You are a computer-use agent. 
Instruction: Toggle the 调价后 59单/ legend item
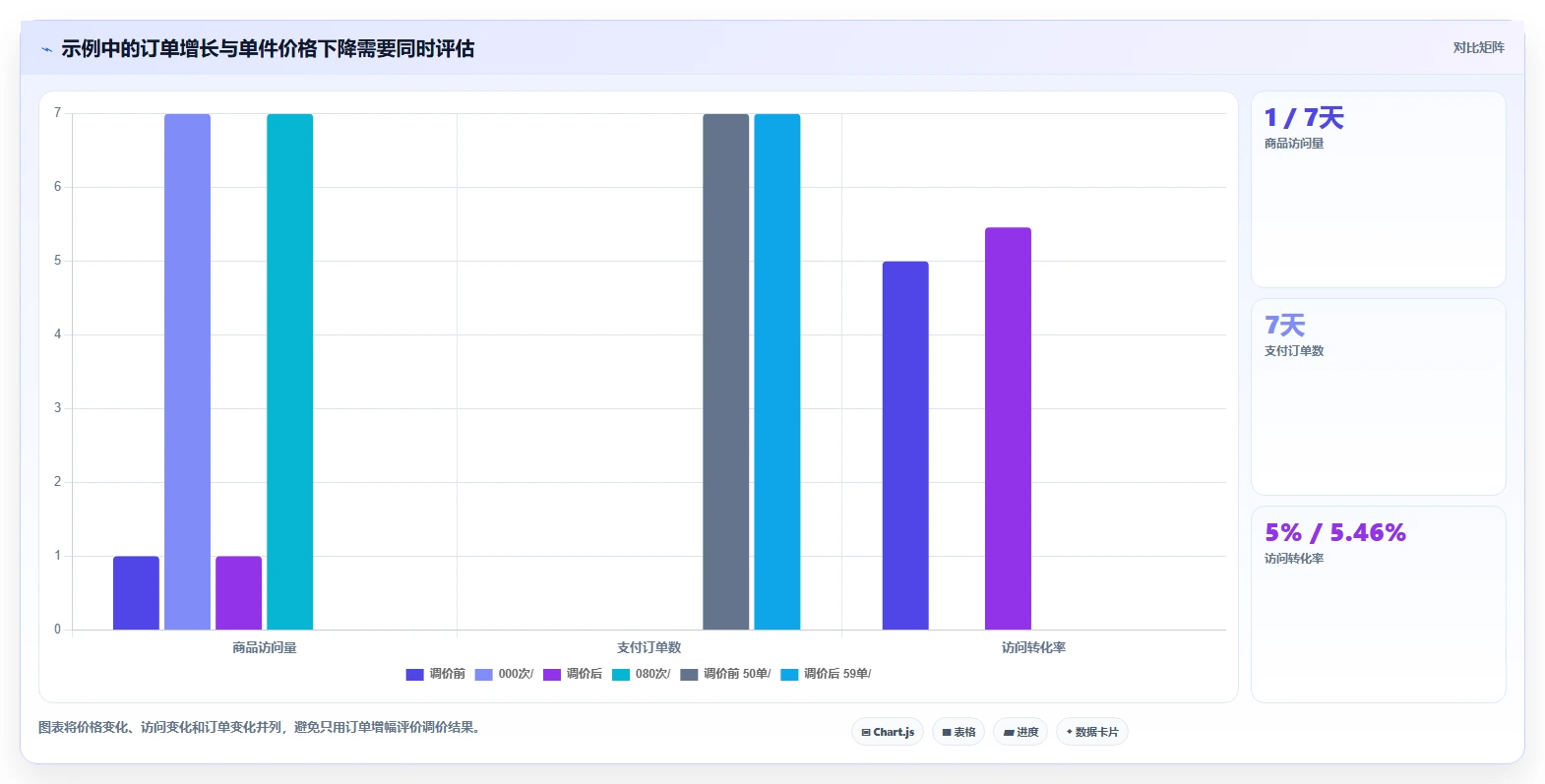tap(826, 674)
